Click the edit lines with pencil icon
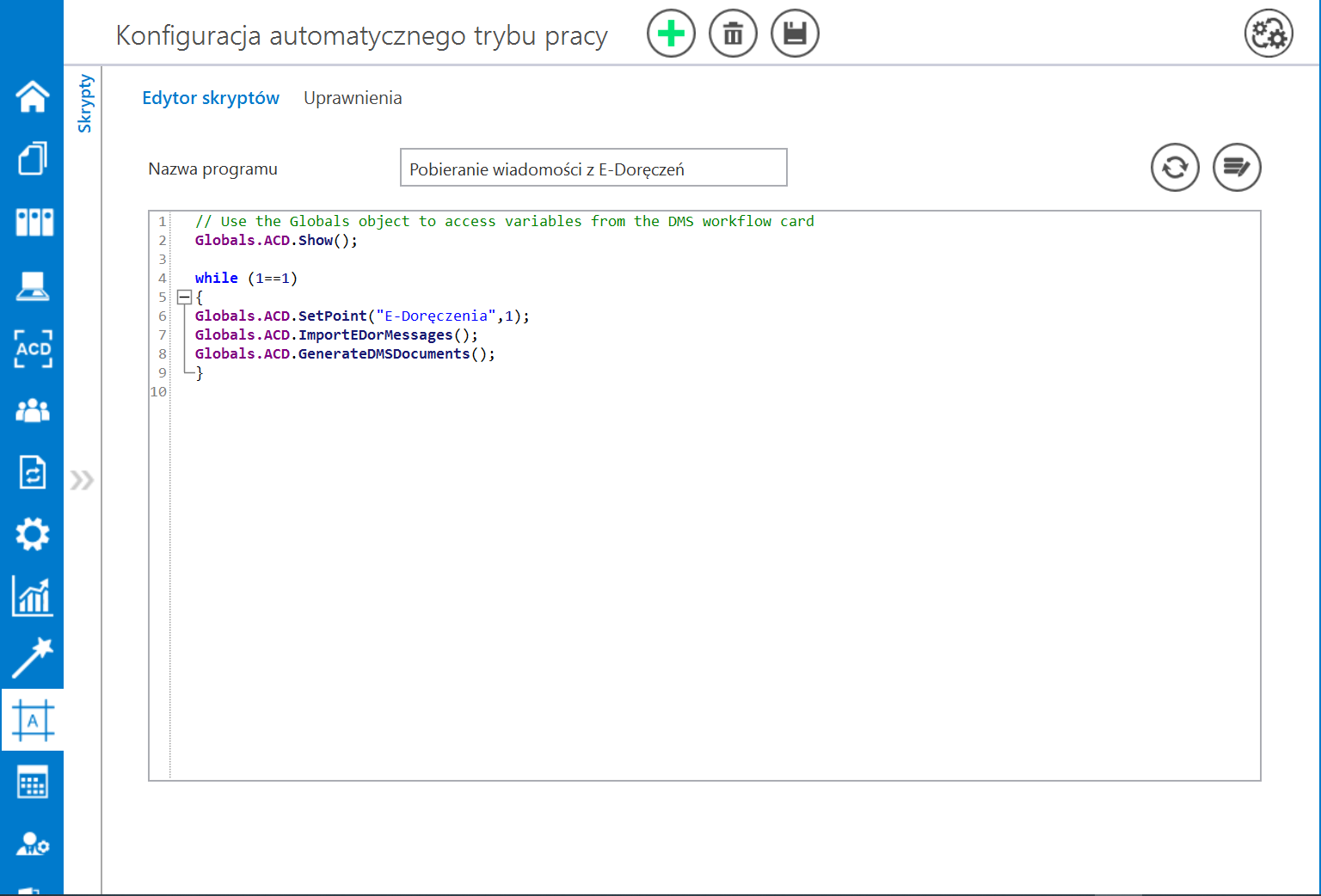The image size is (1321, 896). coord(1237,168)
